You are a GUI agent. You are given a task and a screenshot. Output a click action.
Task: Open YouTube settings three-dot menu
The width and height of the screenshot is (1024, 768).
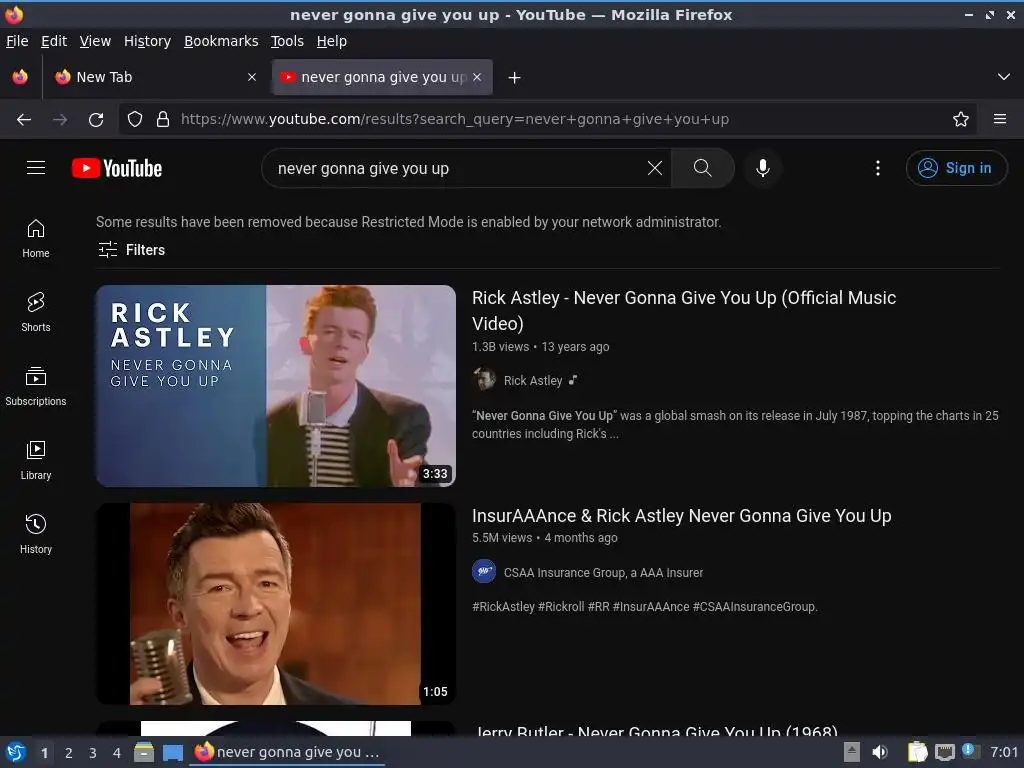[878, 168]
